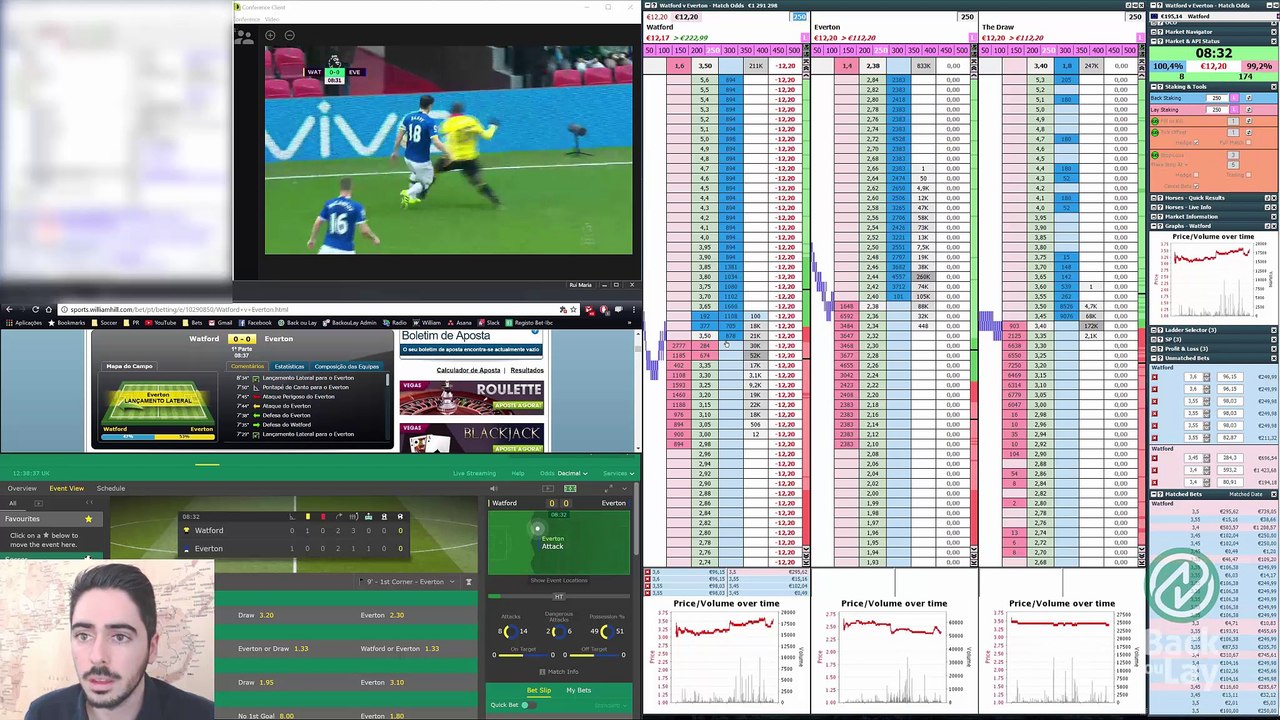Open the Aplicações apps shortcut in bookmarks bar
The height and width of the screenshot is (720, 1280).
click(x=23, y=323)
